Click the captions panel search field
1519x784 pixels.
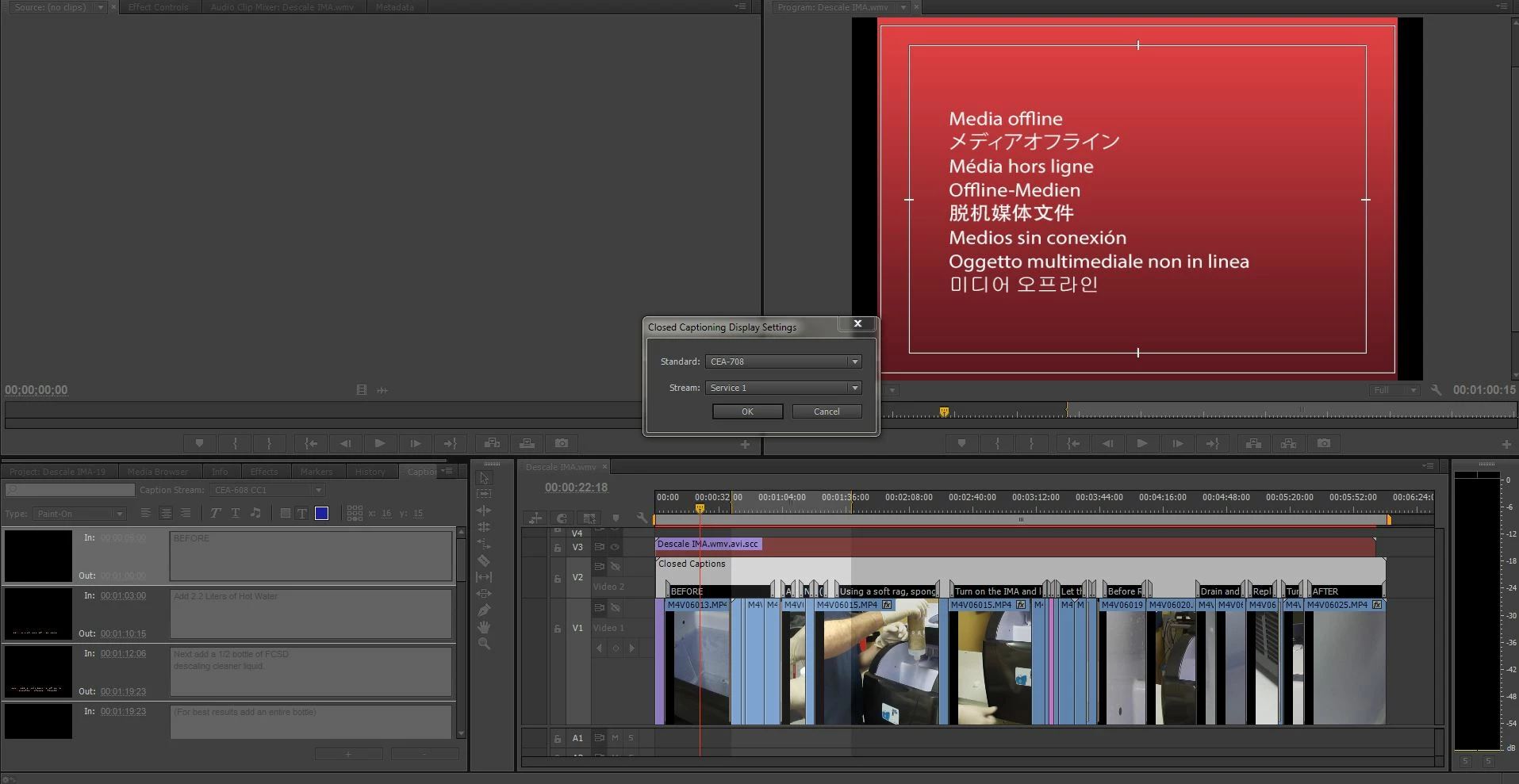pyautogui.click(x=70, y=490)
